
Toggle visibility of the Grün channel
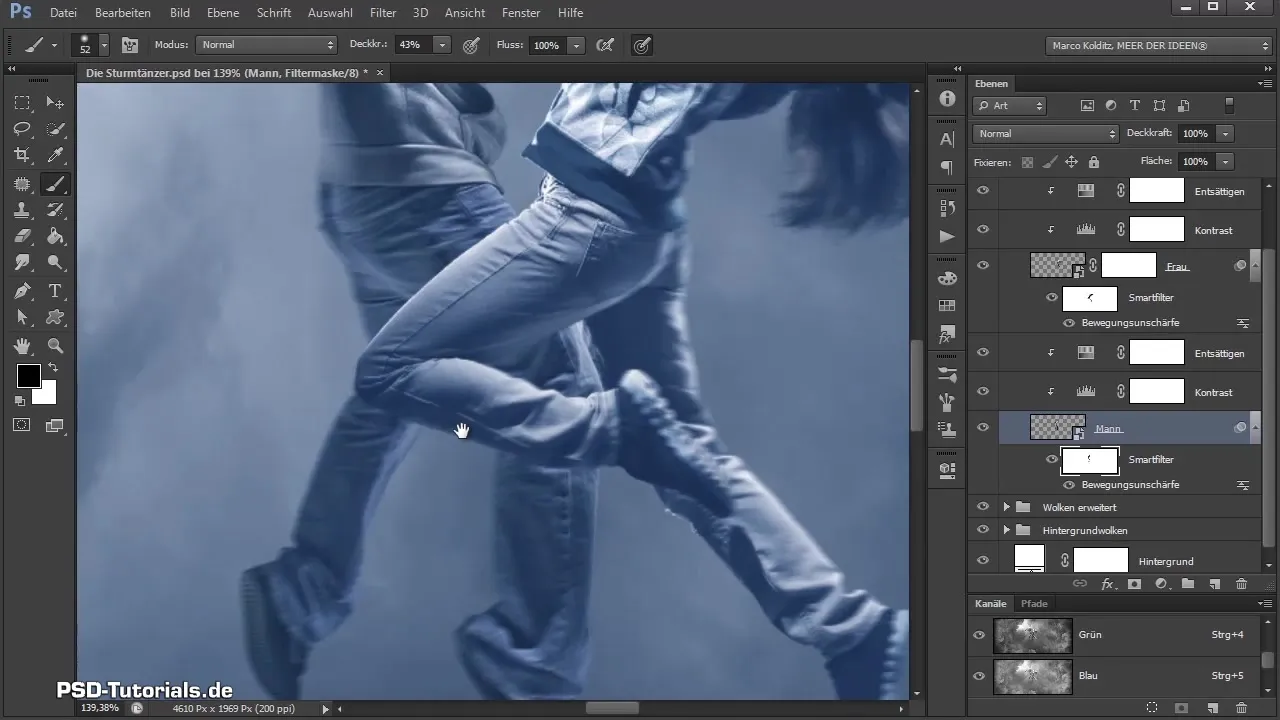(x=979, y=634)
